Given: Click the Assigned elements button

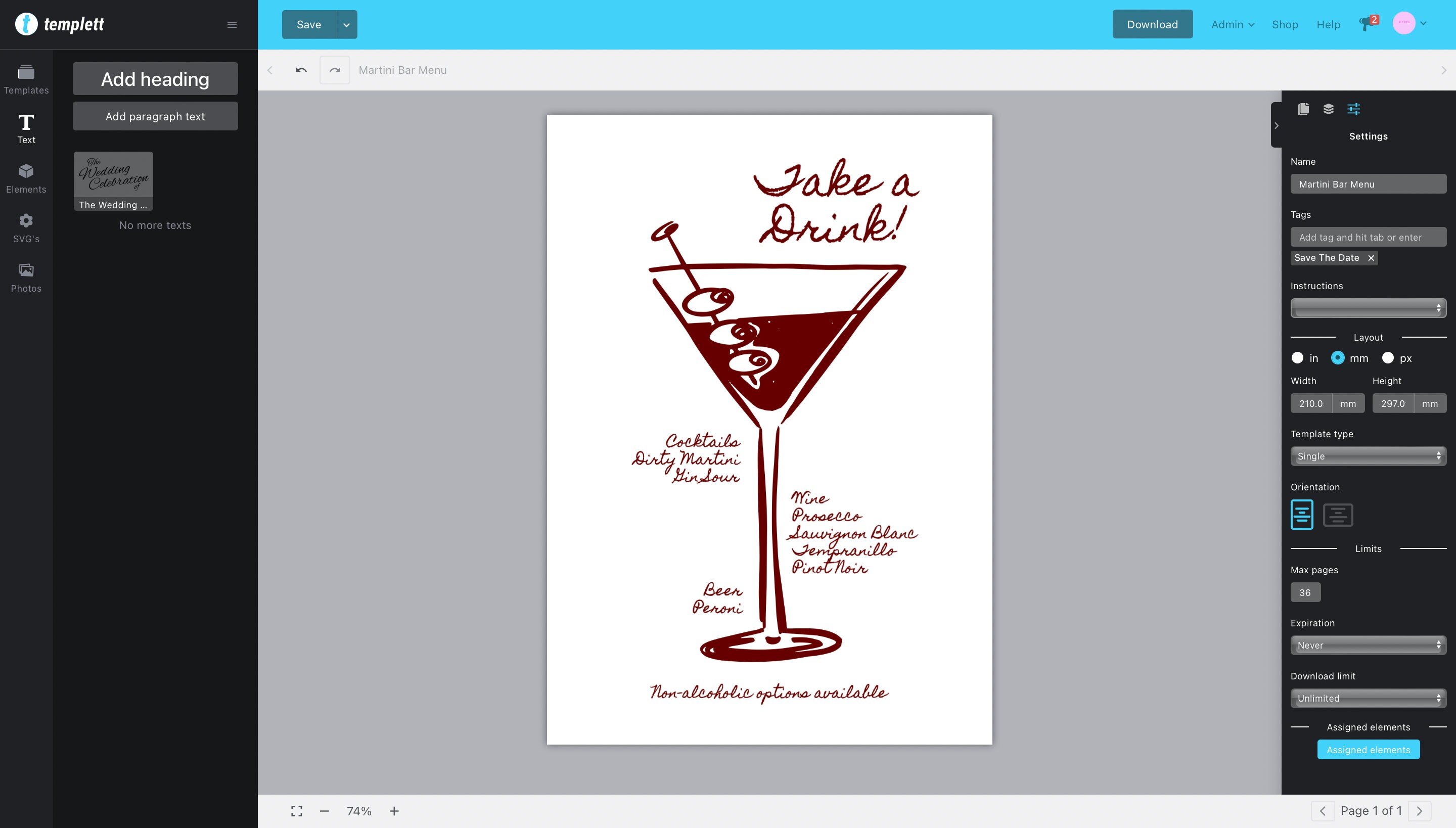Looking at the screenshot, I should pyautogui.click(x=1368, y=749).
